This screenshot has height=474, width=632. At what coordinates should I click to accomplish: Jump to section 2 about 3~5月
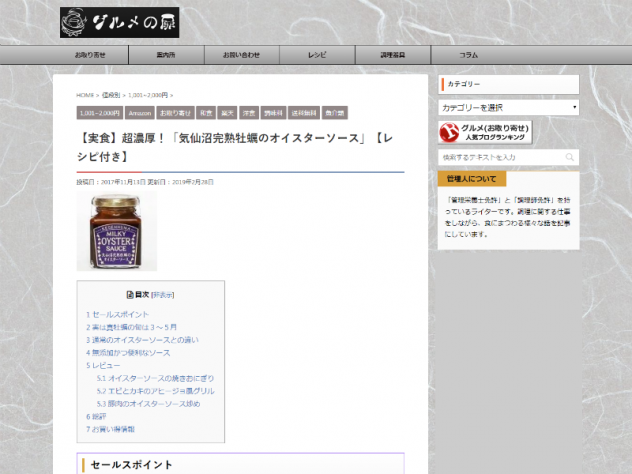131,327
